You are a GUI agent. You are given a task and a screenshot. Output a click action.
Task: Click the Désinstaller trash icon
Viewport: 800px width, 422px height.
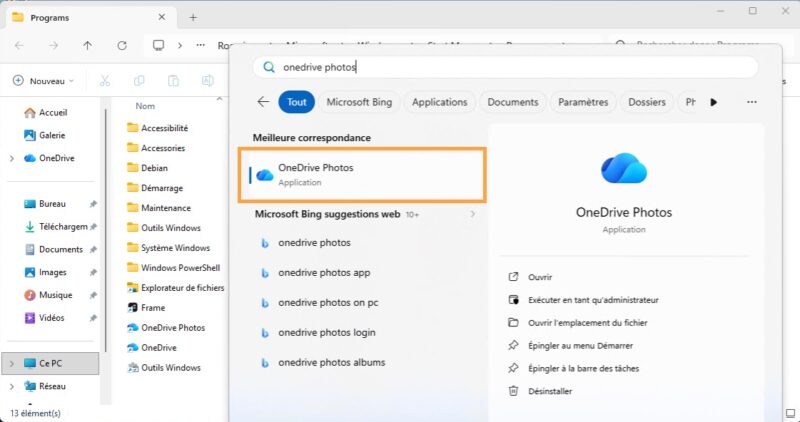513,391
